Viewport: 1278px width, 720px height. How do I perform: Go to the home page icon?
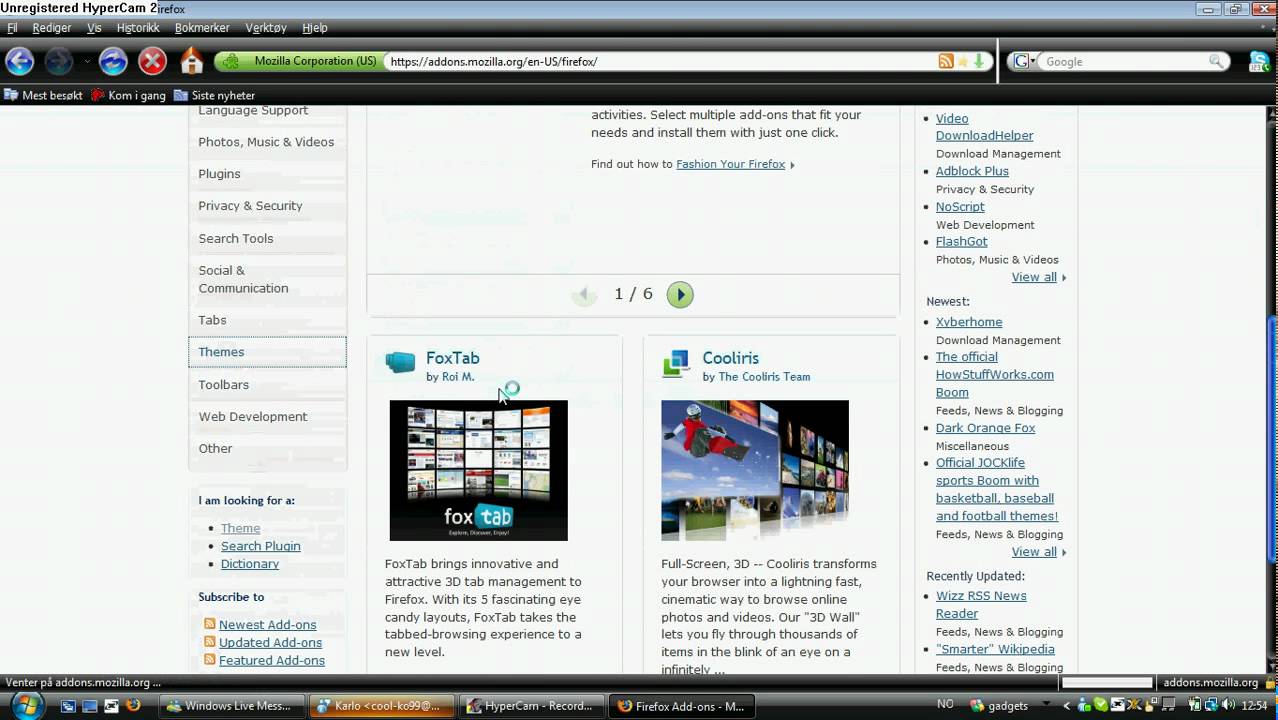click(x=192, y=61)
